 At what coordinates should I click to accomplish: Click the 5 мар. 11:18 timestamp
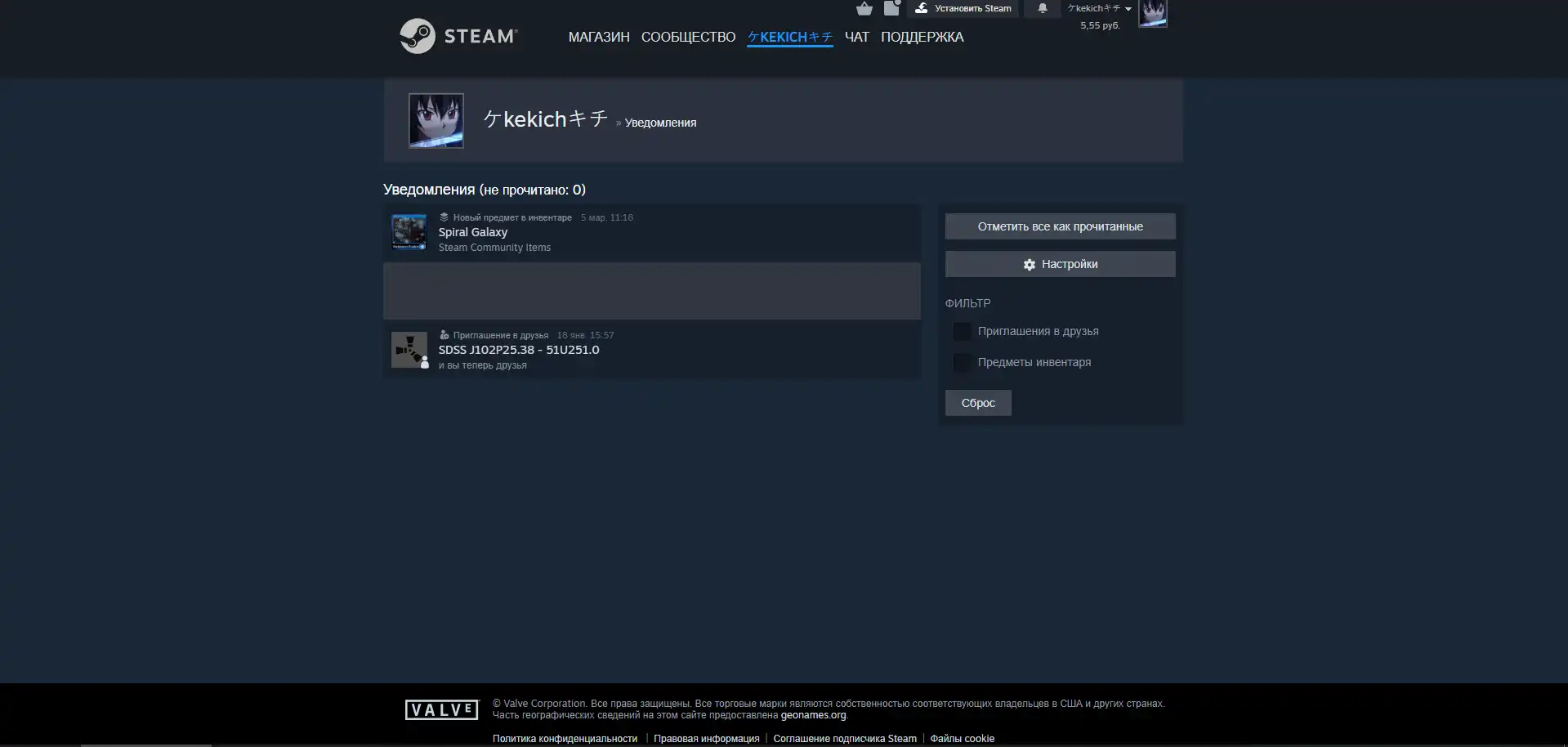coord(607,217)
